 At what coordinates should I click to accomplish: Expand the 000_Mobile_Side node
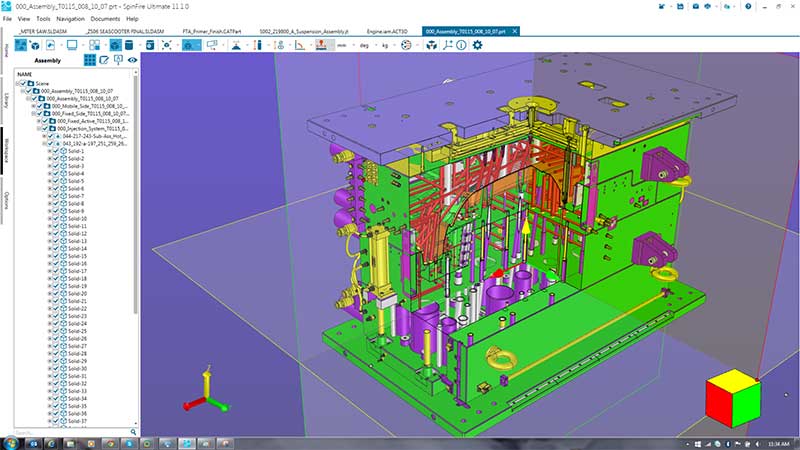34,106
